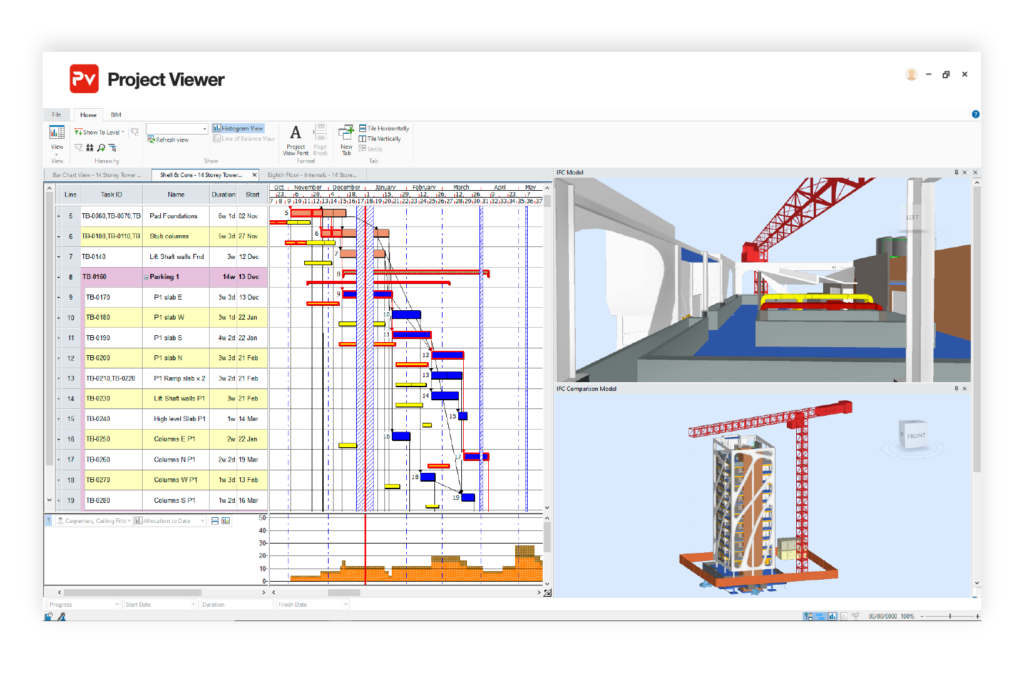Click the histogram row number 1 button
The width and height of the screenshot is (1024, 673).
(48, 521)
